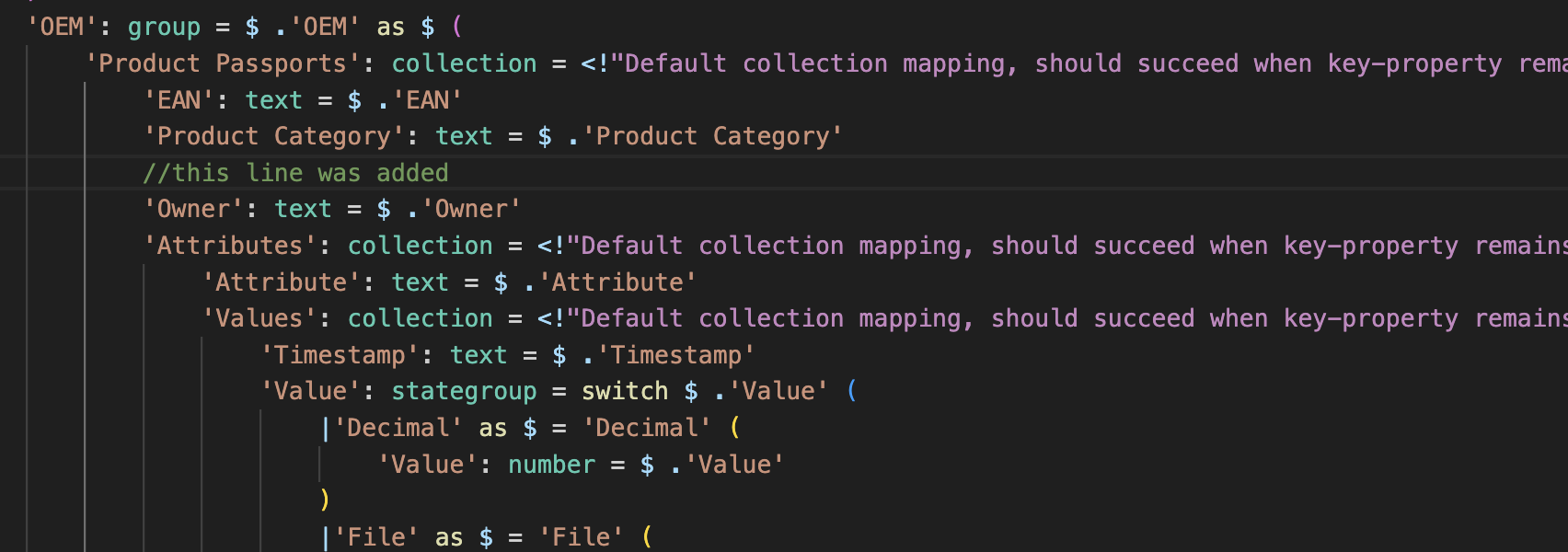Click the yellow closing parenthesis on its own line
This screenshot has width=1568, height=552.
tap(325, 500)
